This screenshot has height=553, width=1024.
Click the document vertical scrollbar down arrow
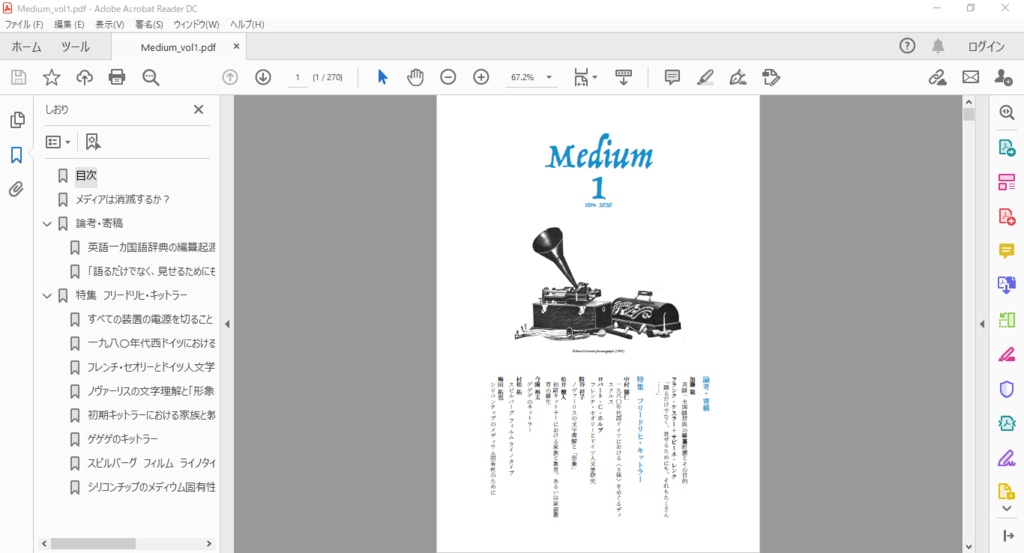click(x=968, y=546)
